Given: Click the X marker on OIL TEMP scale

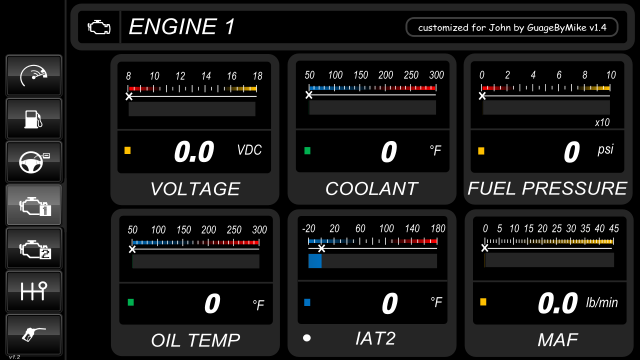Looking at the screenshot, I should click(x=132, y=249).
